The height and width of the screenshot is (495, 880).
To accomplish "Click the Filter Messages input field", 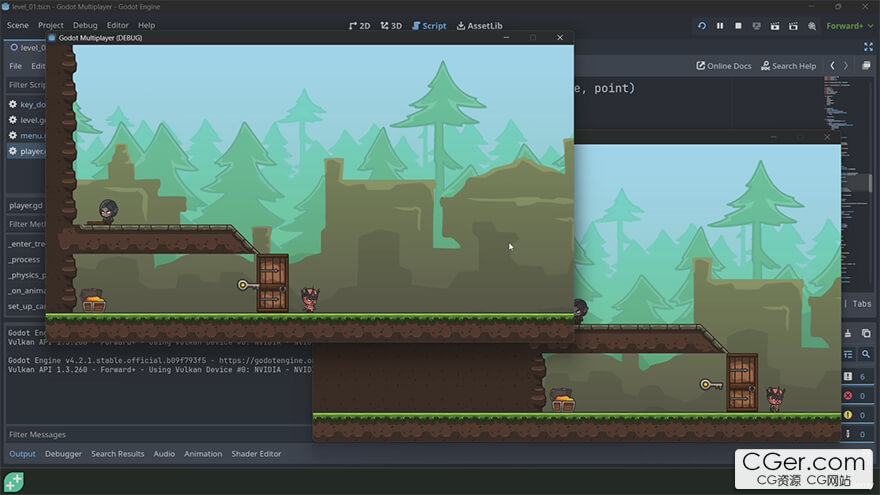I will pos(158,434).
